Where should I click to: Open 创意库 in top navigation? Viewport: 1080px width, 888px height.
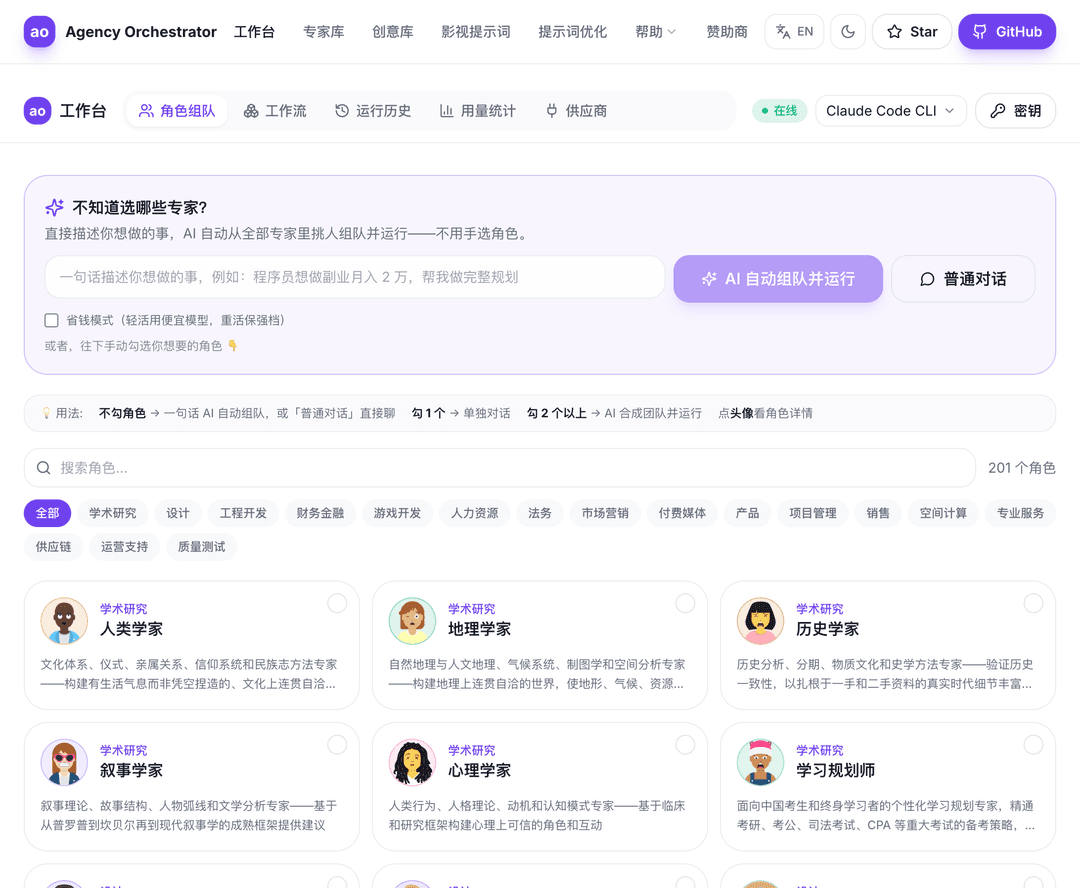[393, 32]
